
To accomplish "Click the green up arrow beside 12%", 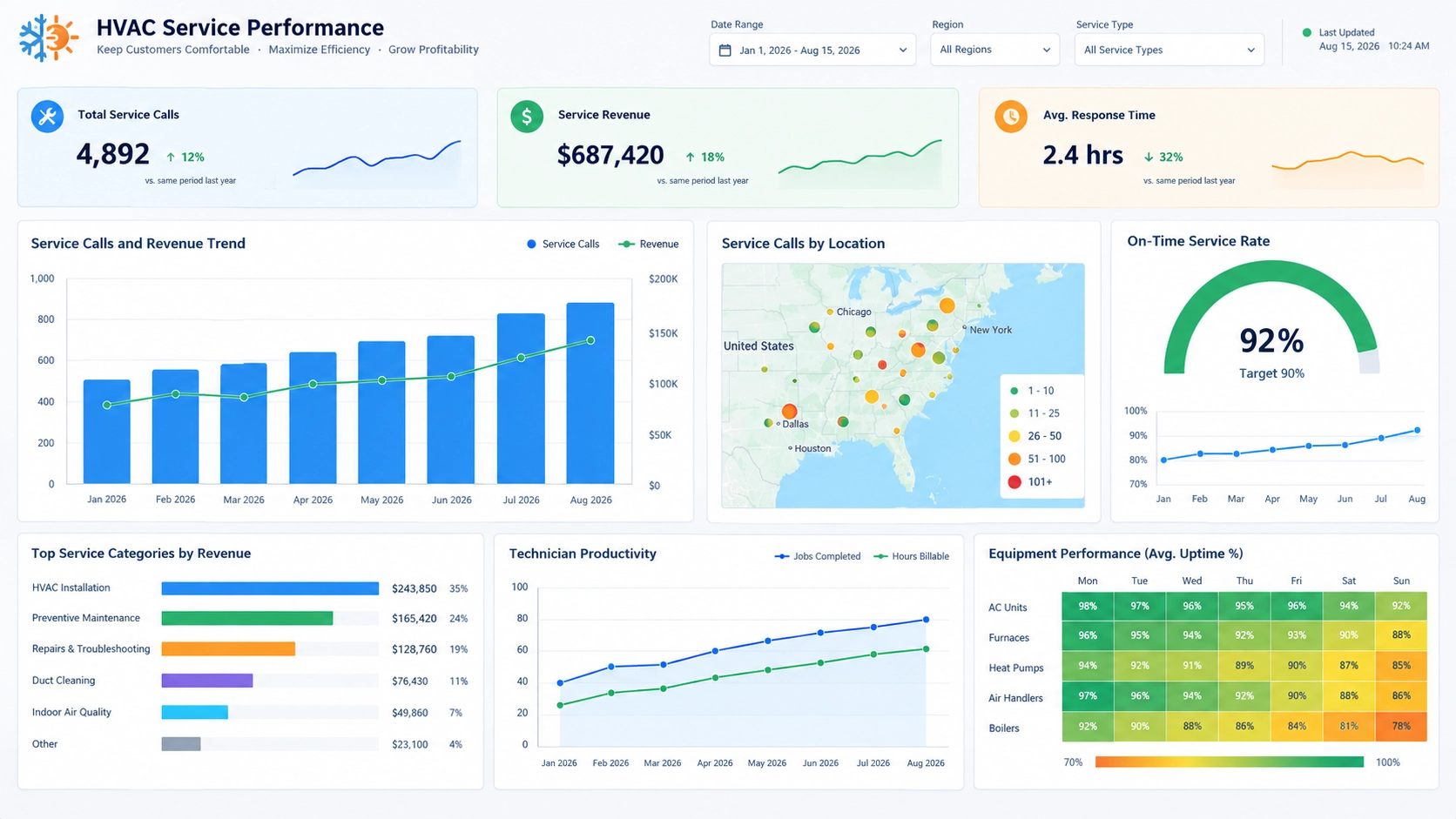I will click(x=171, y=158).
